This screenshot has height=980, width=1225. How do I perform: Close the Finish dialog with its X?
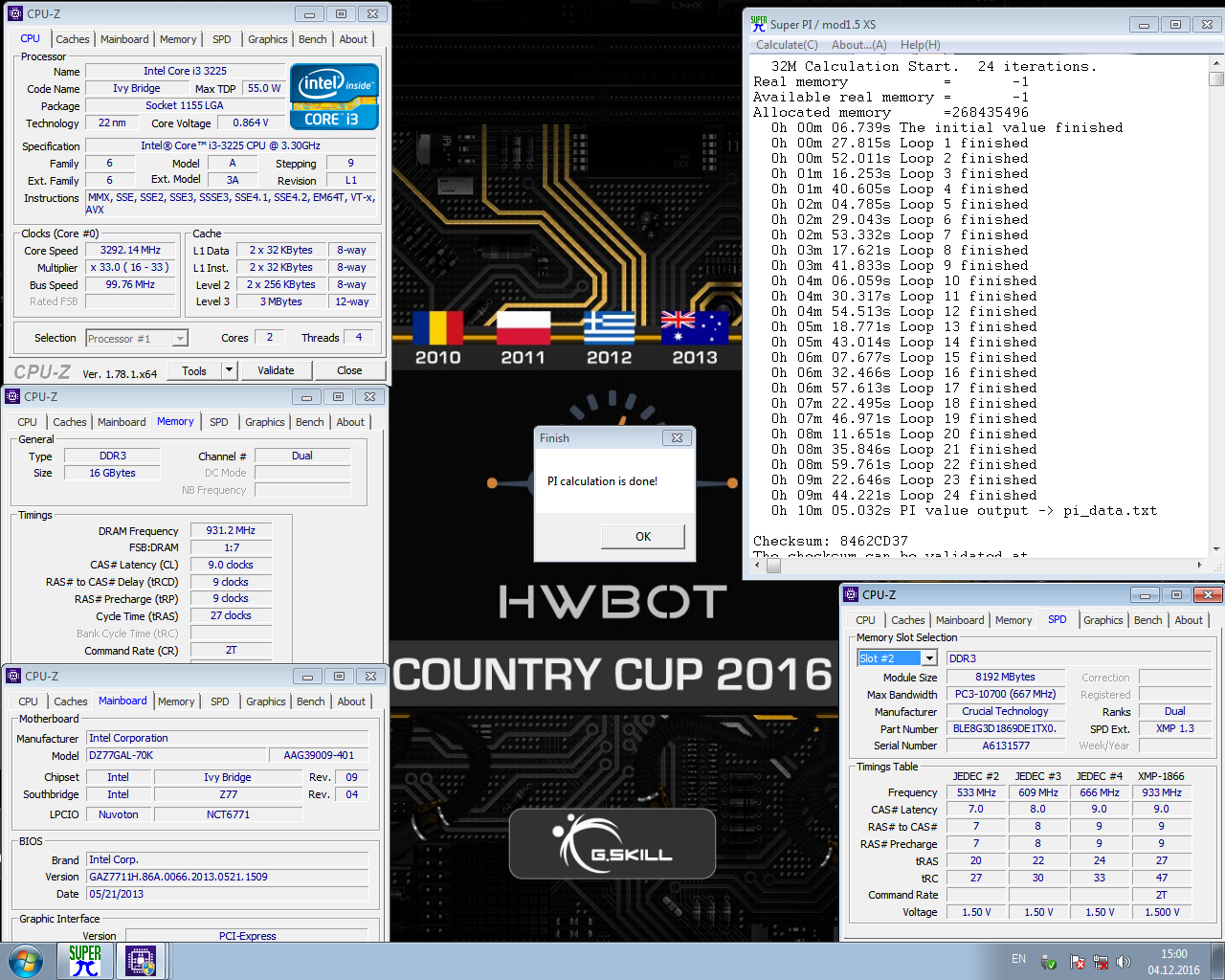[677, 437]
